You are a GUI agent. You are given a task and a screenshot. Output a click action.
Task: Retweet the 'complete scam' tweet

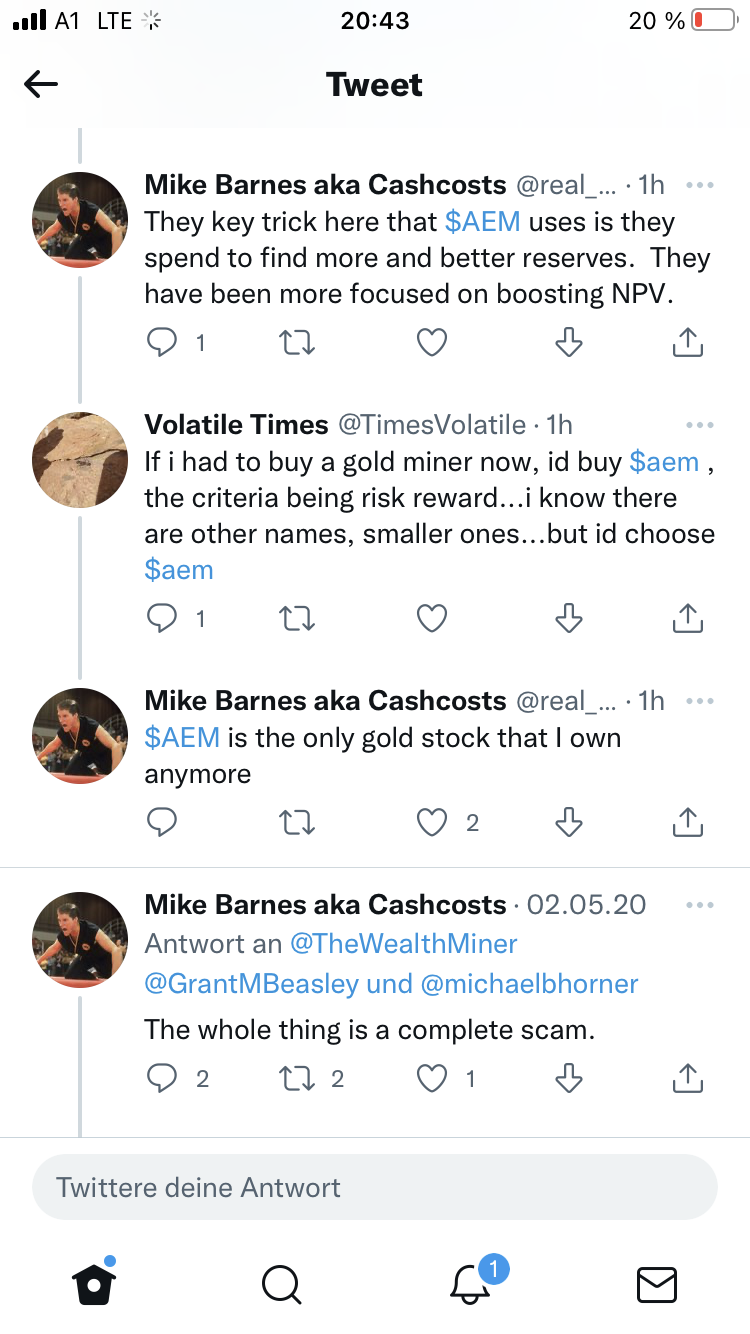[x=296, y=1078]
